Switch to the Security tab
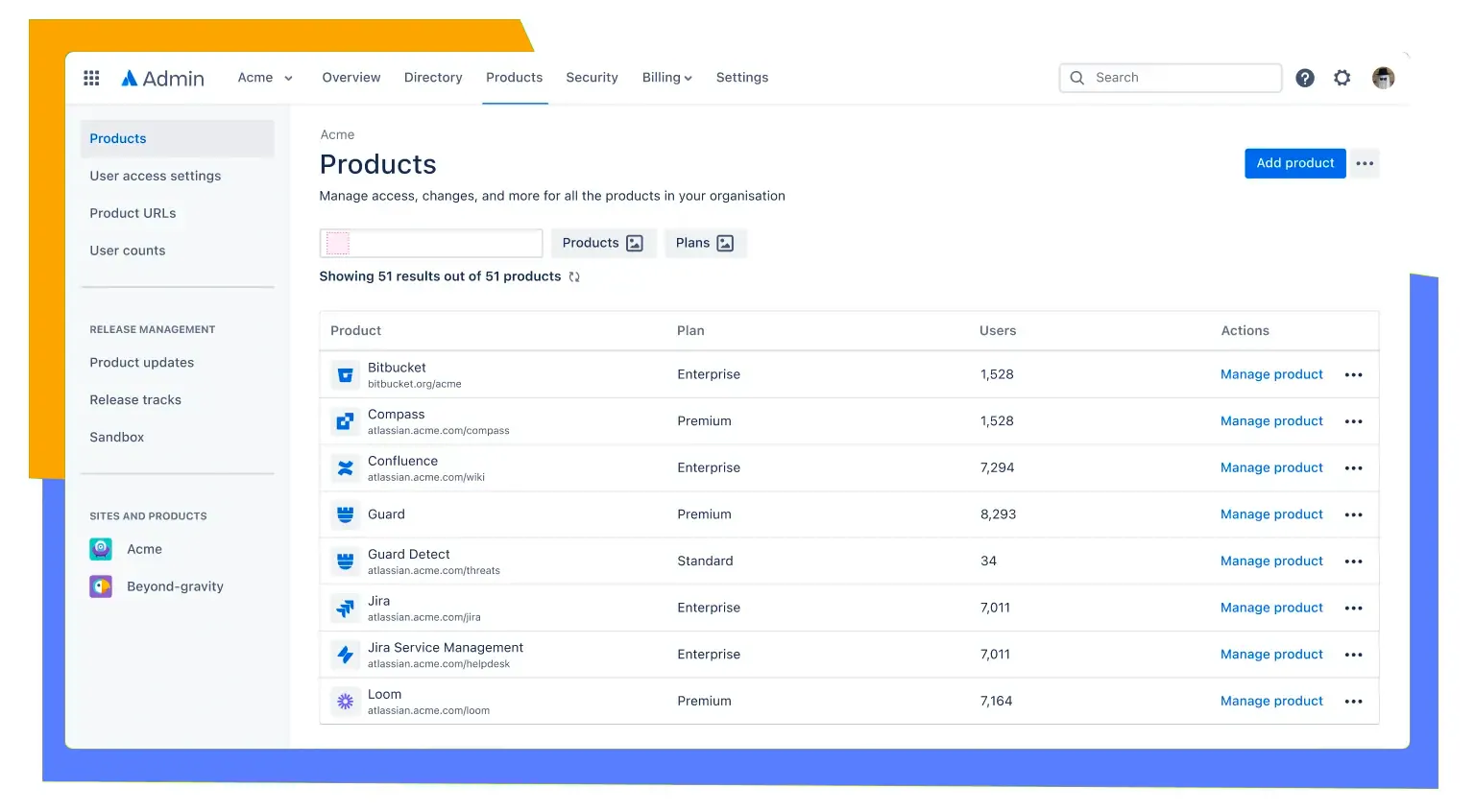The height and width of the screenshot is (812, 1475). (x=592, y=78)
